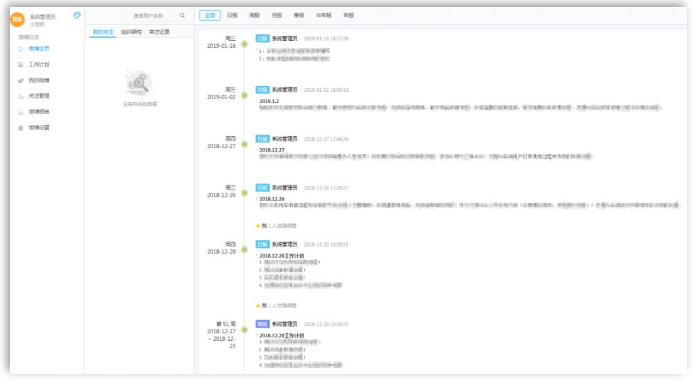This screenshot has width=698, height=384.
Task: Click the 微博设置 sidebar icon
Action: click(20, 128)
